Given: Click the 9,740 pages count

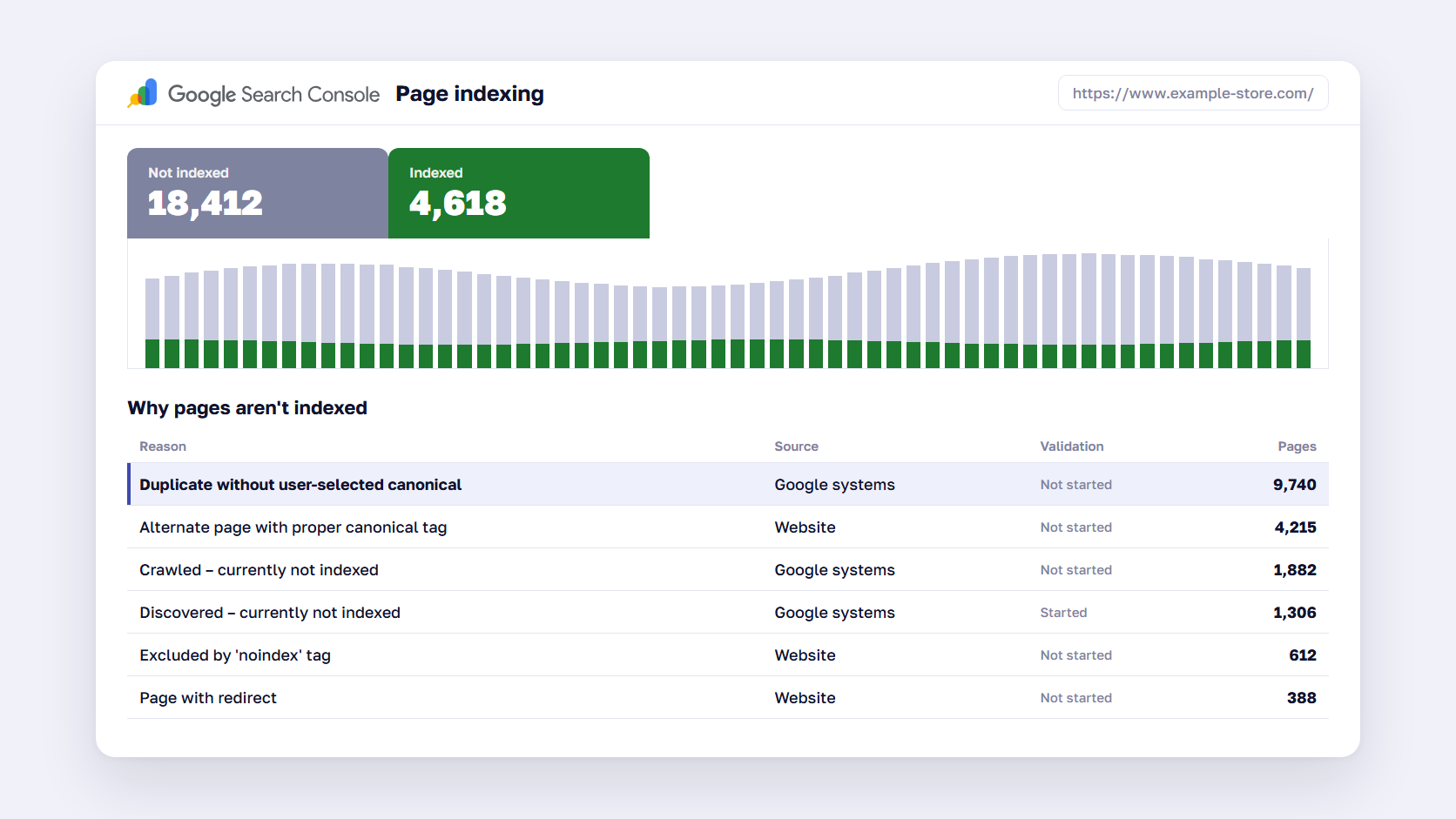Looking at the screenshot, I should point(1295,485).
